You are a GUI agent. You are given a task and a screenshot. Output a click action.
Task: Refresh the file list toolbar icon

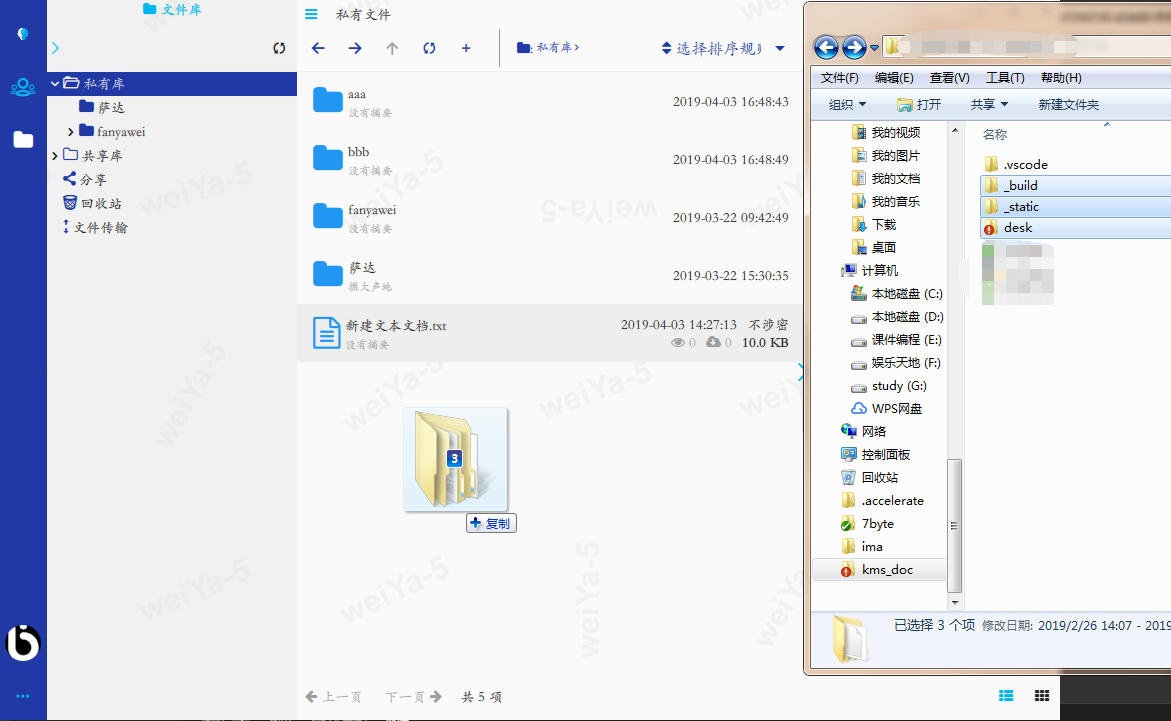click(429, 48)
